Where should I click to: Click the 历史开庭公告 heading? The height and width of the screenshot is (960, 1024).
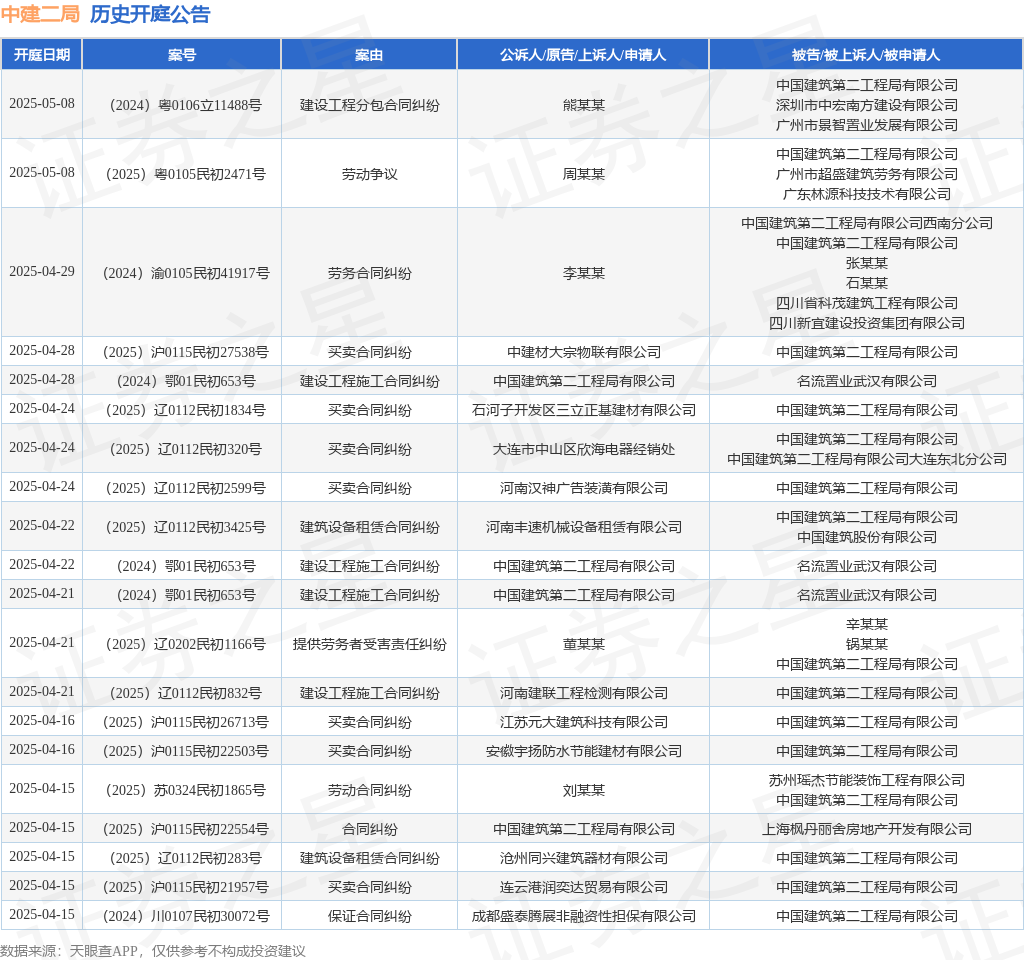coord(150,14)
